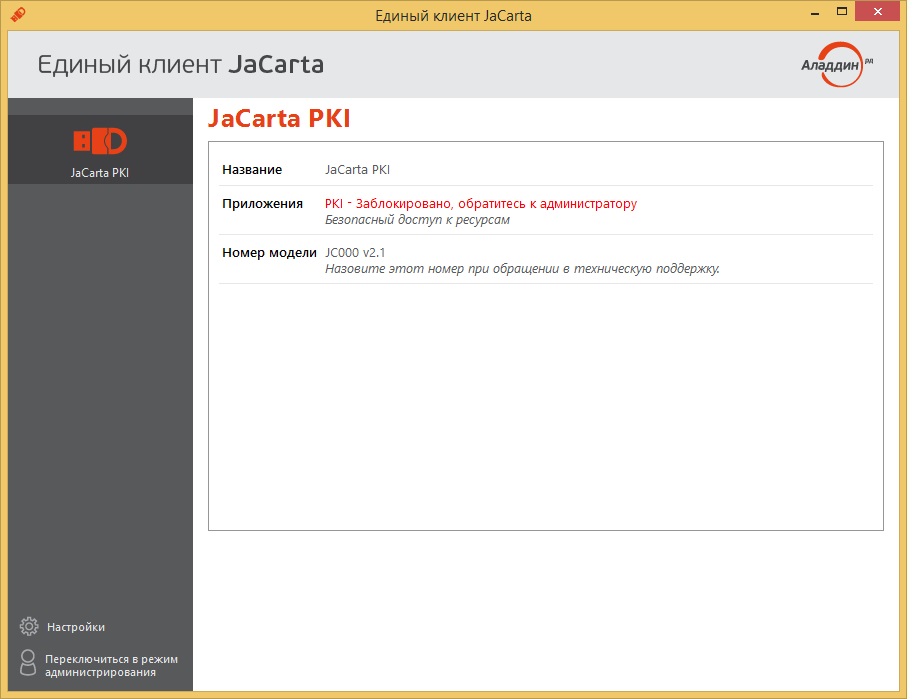
Task: Select the JaCarta PKI token icon in sidebar
Action: click(100, 141)
